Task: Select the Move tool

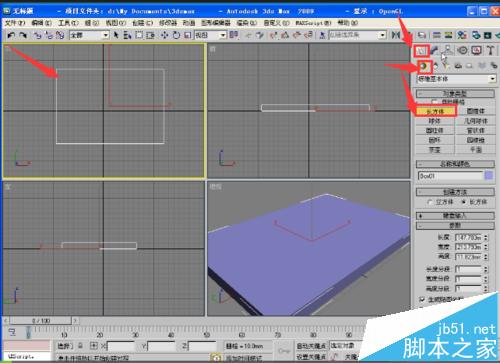Action: (x=164, y=35)
